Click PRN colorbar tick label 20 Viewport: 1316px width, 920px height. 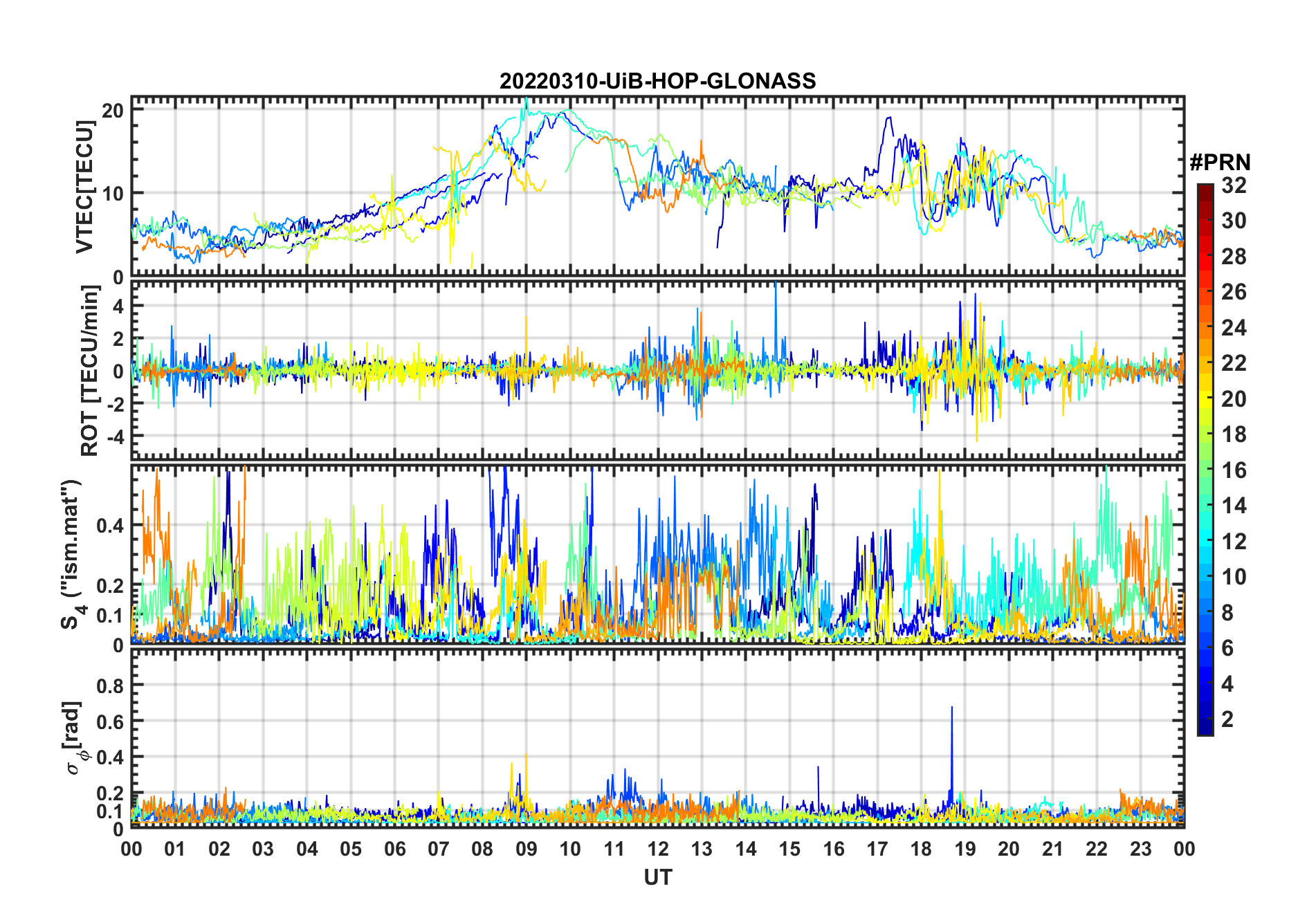1234,399
